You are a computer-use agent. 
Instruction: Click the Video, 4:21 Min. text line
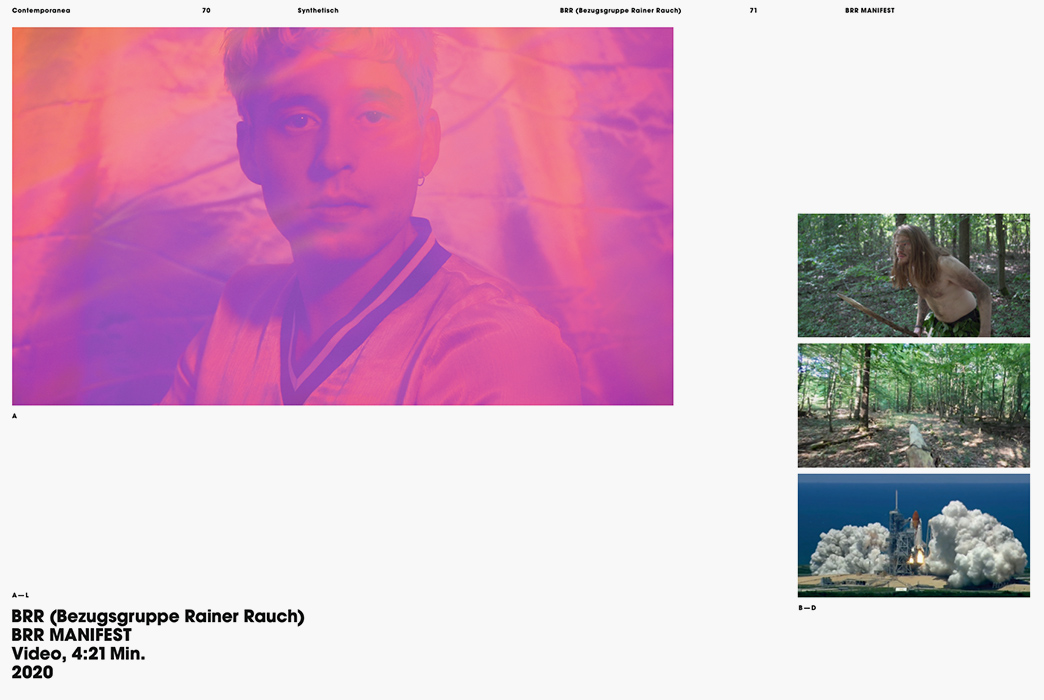pyautogui.click(x=79, y=654)
